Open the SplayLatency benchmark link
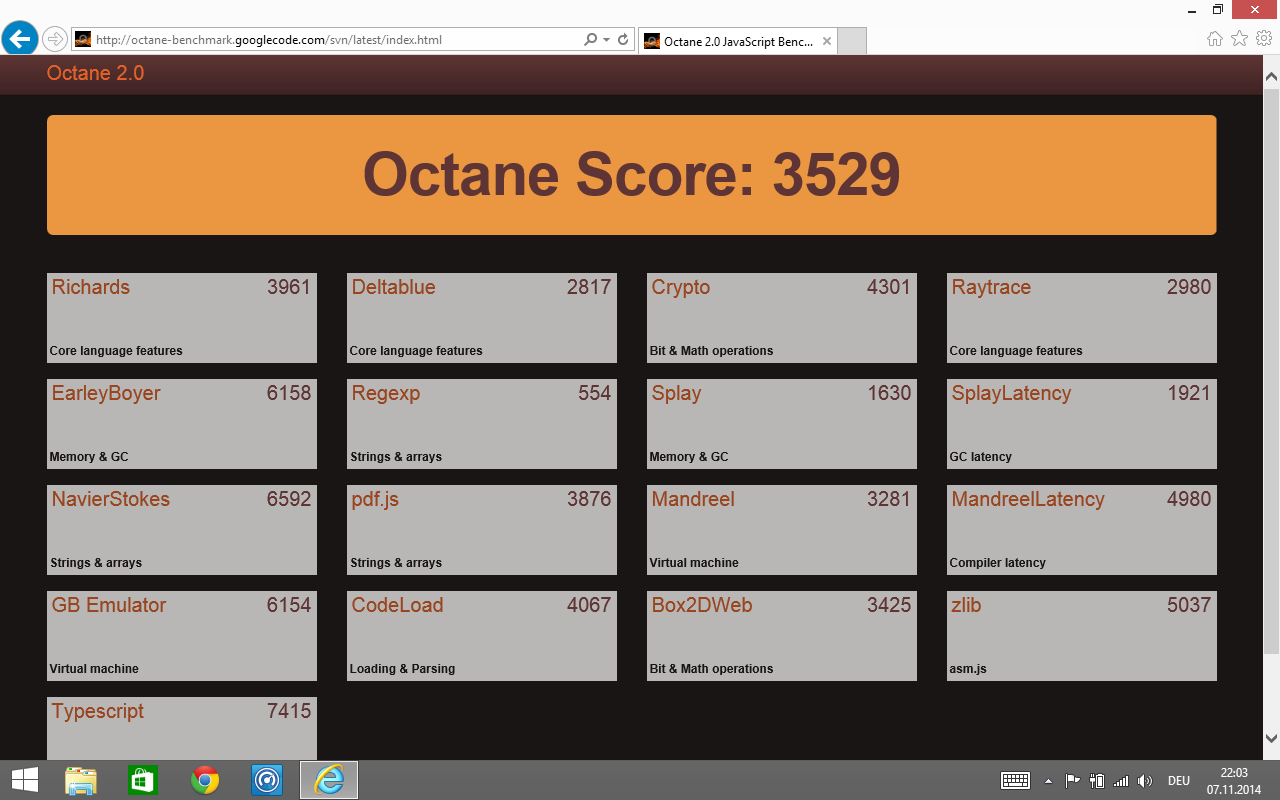 tap(1011, 393)
